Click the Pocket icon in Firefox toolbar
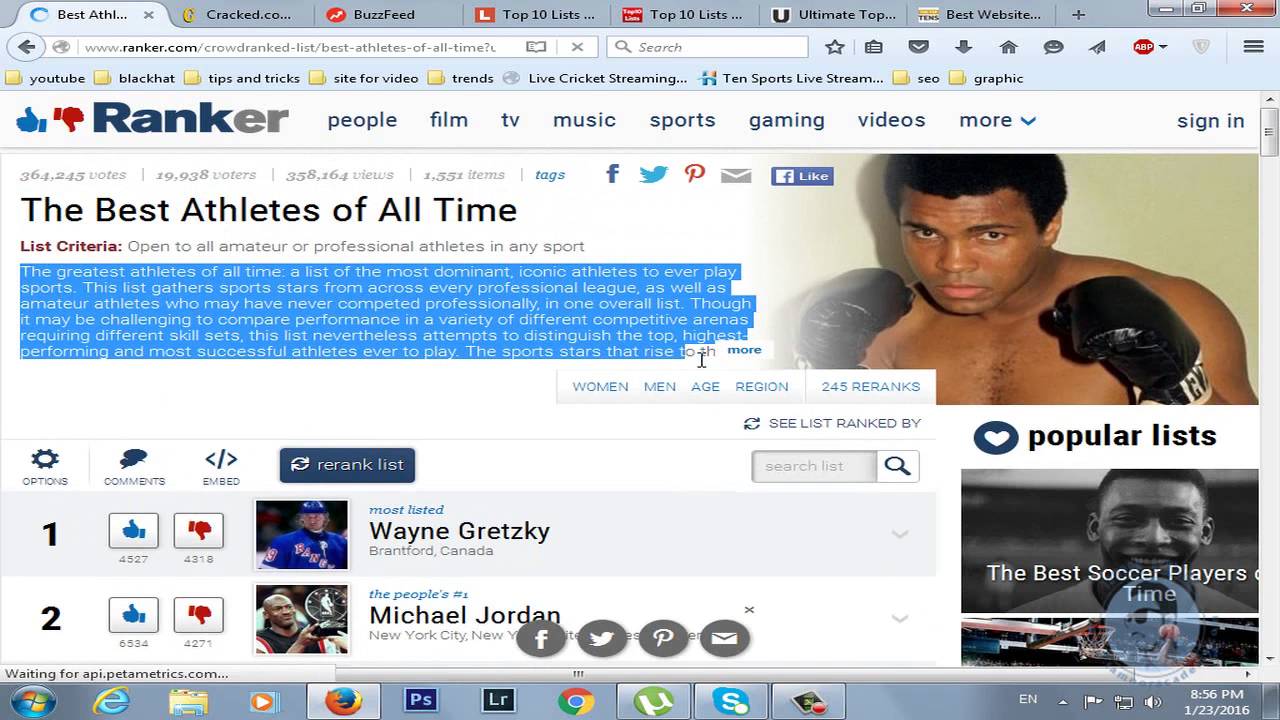Screen dimensions: 1280x720 pyautogui.click(x=918, y=47)
